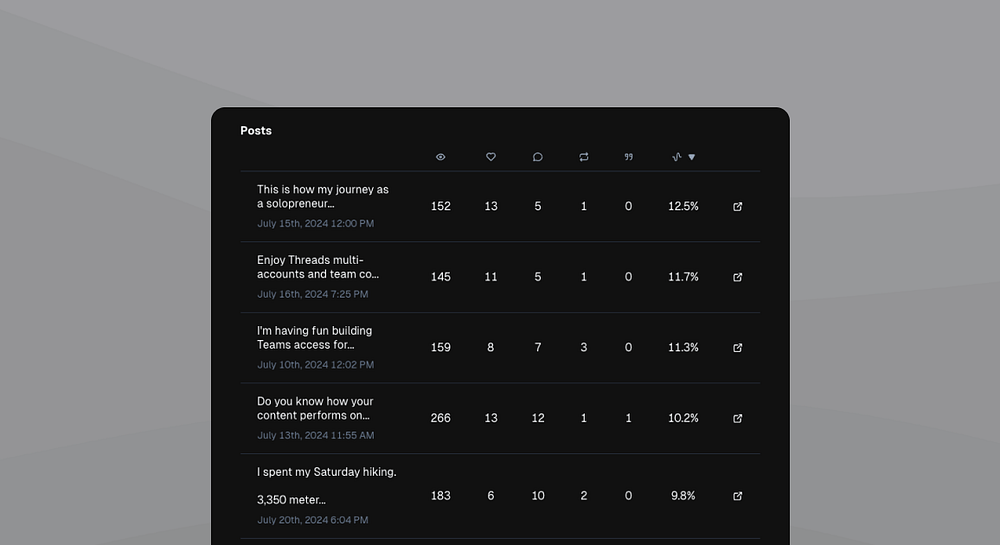Select the "This is how my journey" post
Image resolution: width=1000 pixels, height=545 pixels.
point(322,196)
